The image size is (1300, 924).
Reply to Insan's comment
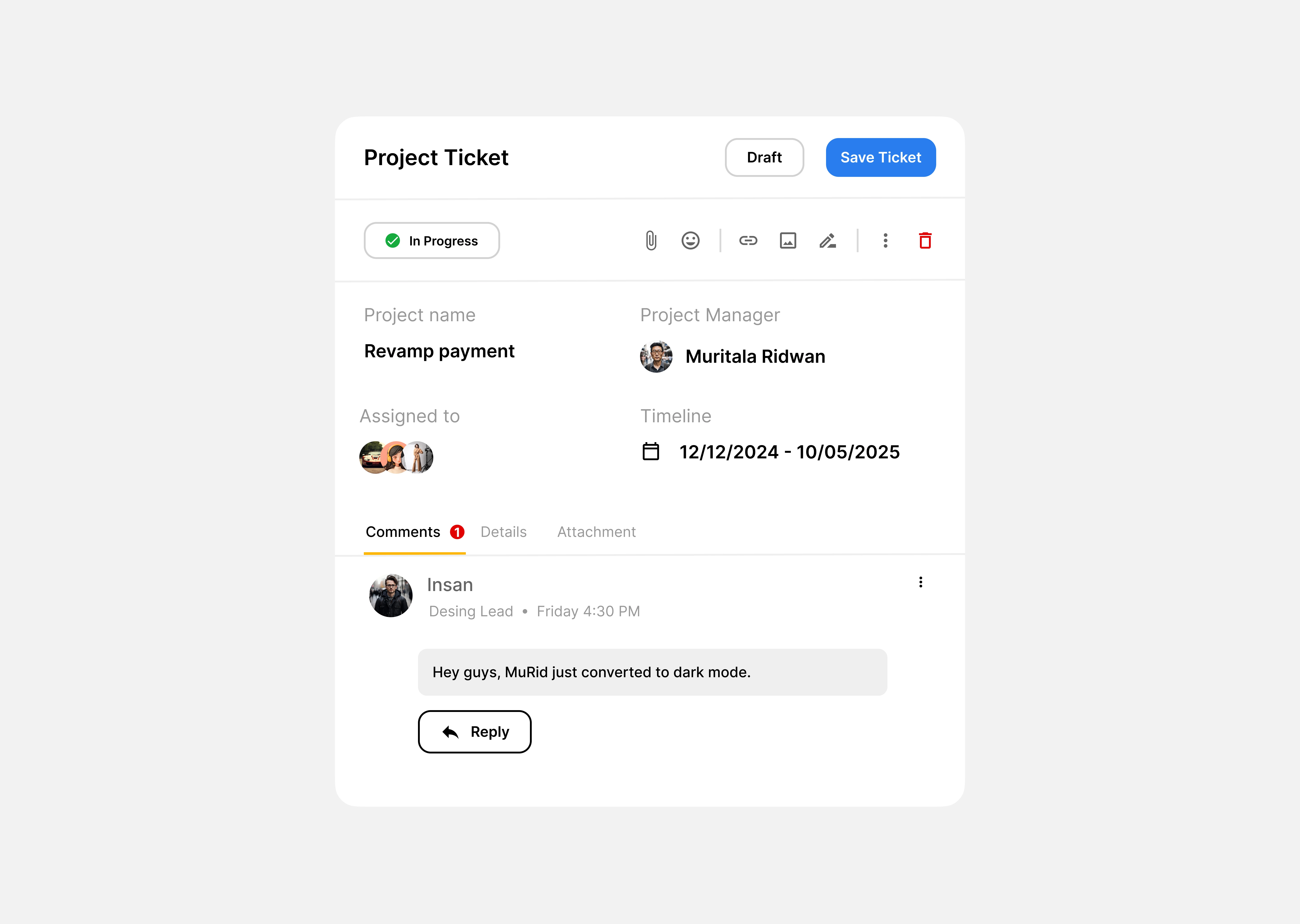coord(475,732)
